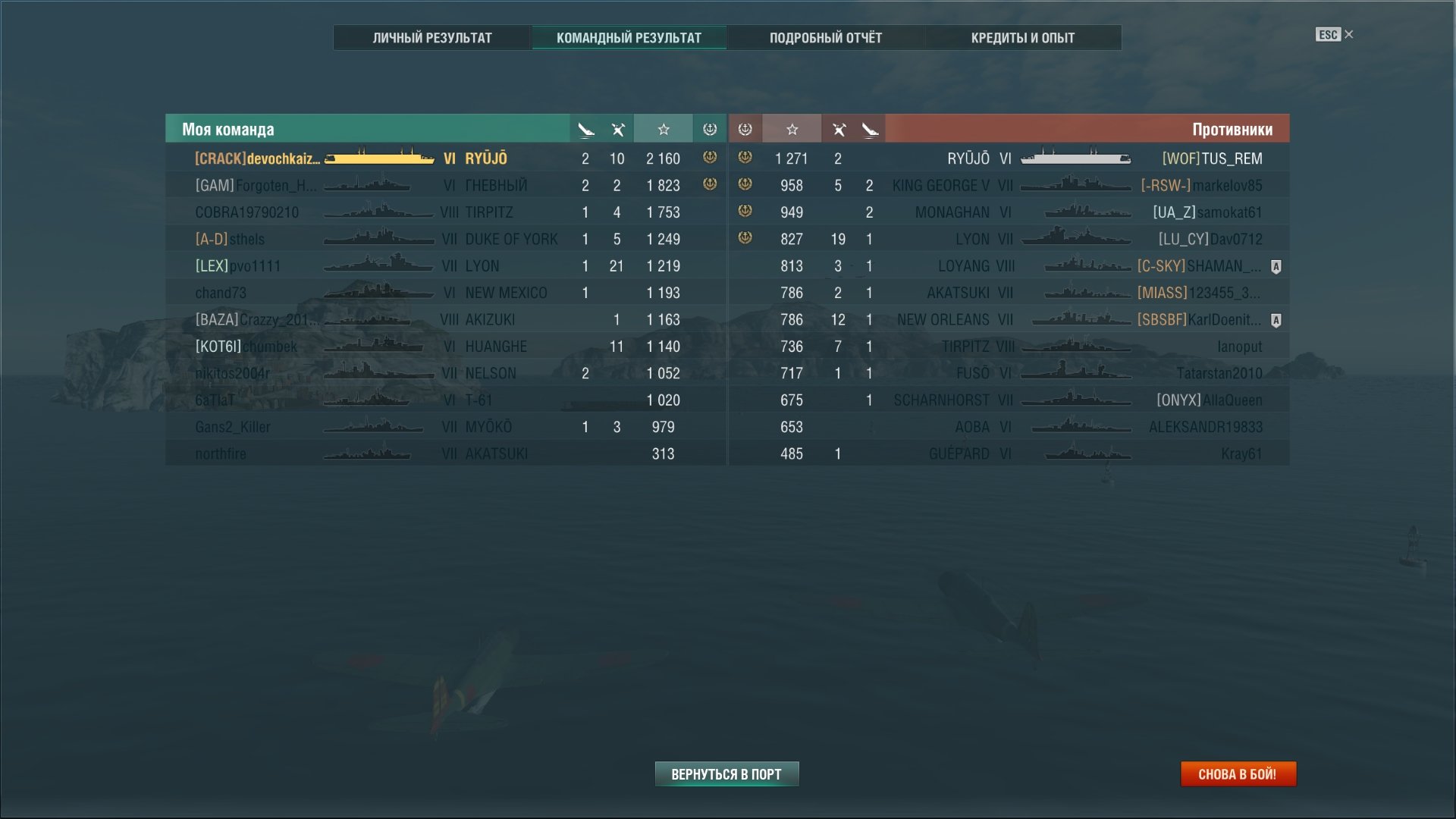Switch to ПОДРОБНЫЙ ОТЧЁТ tab
The image size is (1456, 819).
(826, 38)
